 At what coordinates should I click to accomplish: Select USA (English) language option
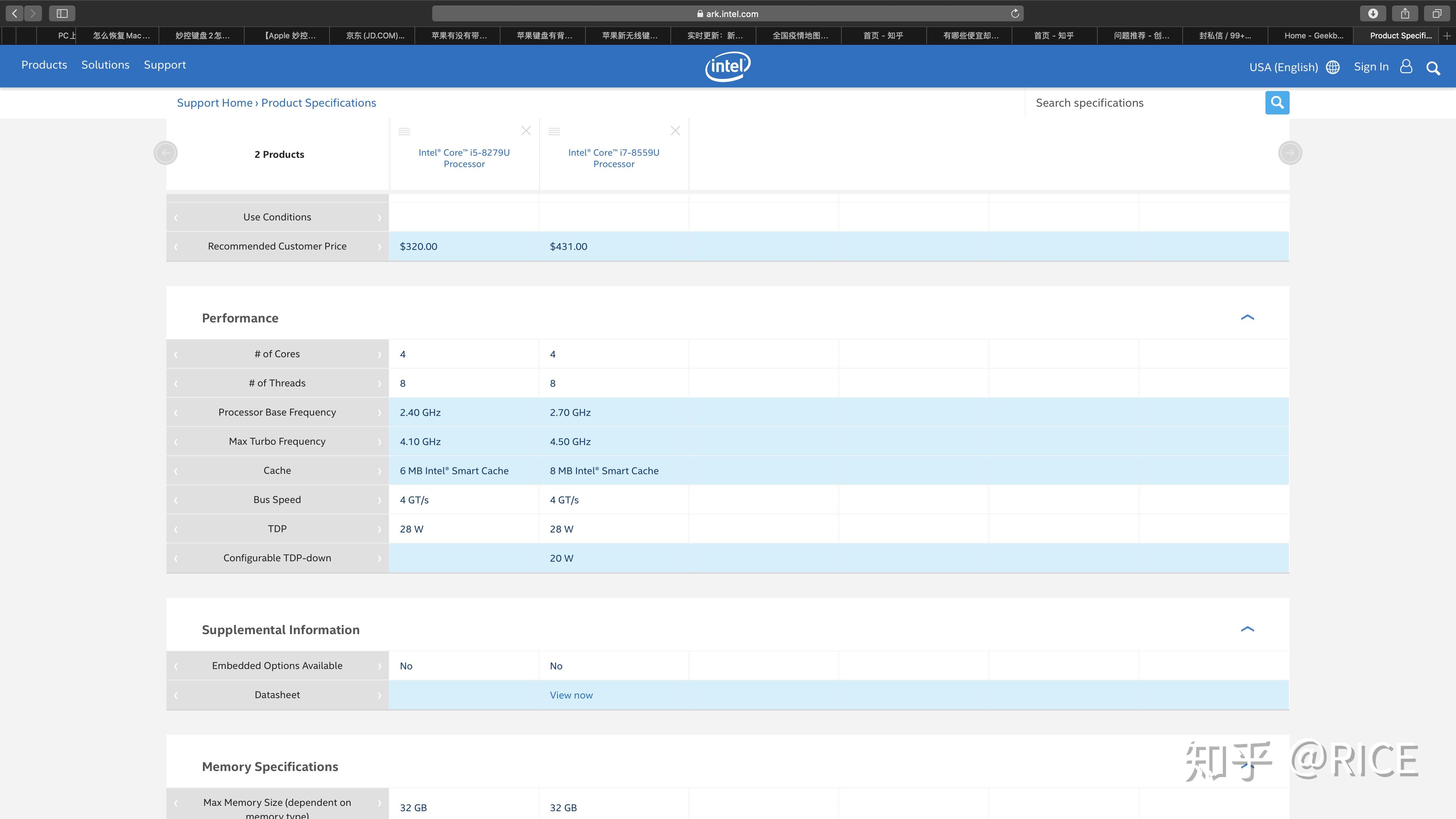pyautogui.click(x=1283, y=67)
